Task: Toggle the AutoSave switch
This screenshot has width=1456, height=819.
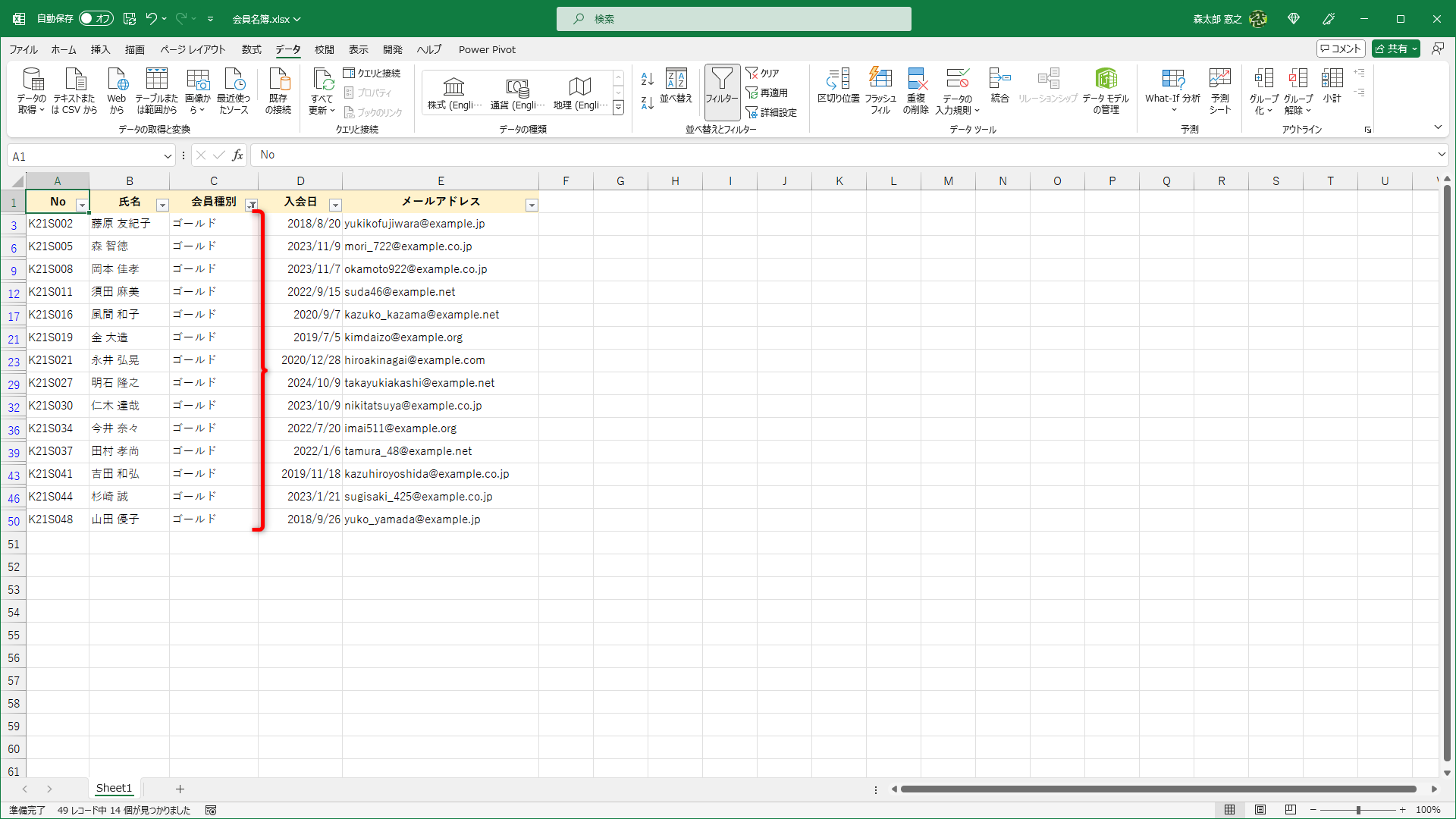Action: coord(96,18)
